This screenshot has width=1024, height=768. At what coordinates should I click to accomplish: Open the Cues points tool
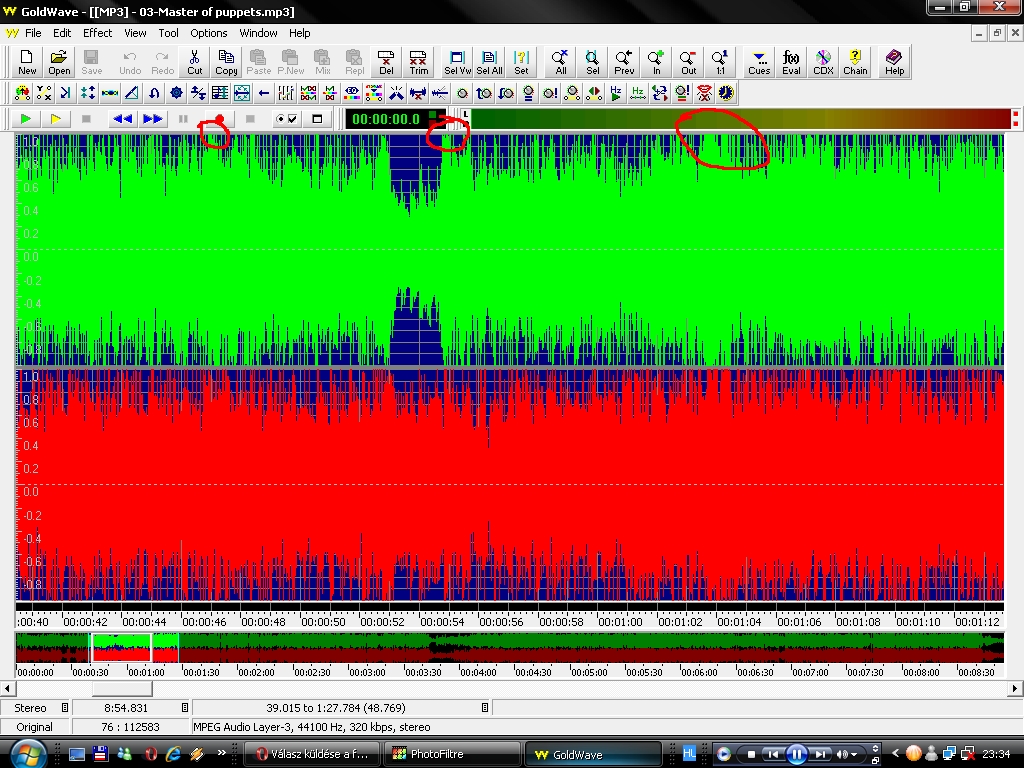pos(759,62)
